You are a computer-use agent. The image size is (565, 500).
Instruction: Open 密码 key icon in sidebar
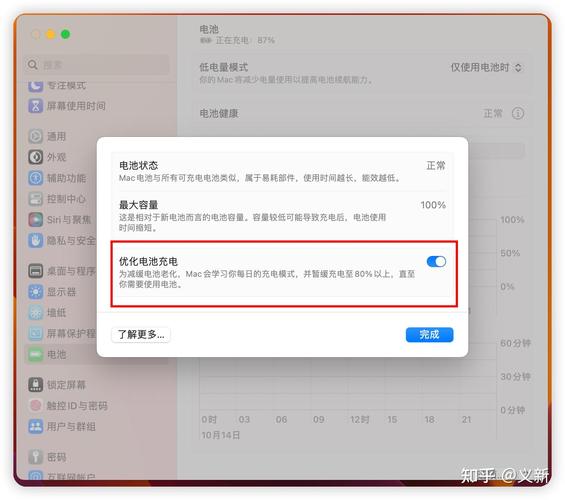[36, 457]
